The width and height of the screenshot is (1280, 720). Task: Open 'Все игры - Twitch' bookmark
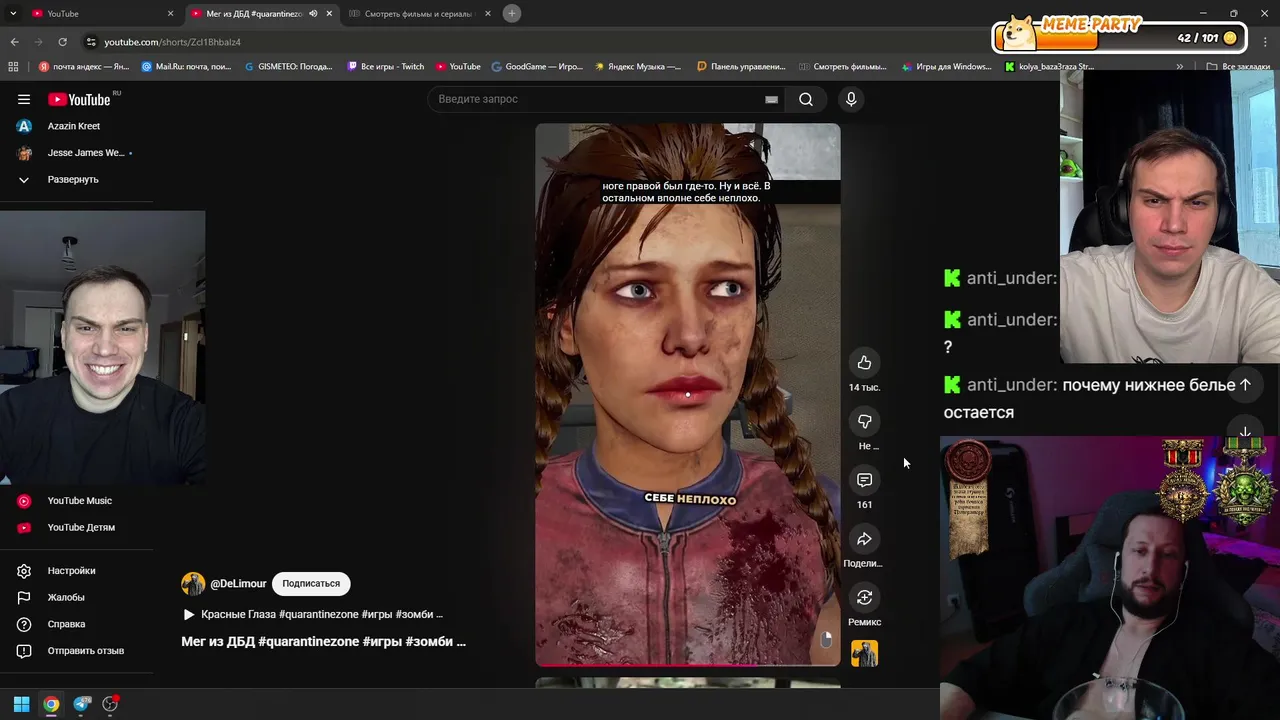tap(386, 67)
